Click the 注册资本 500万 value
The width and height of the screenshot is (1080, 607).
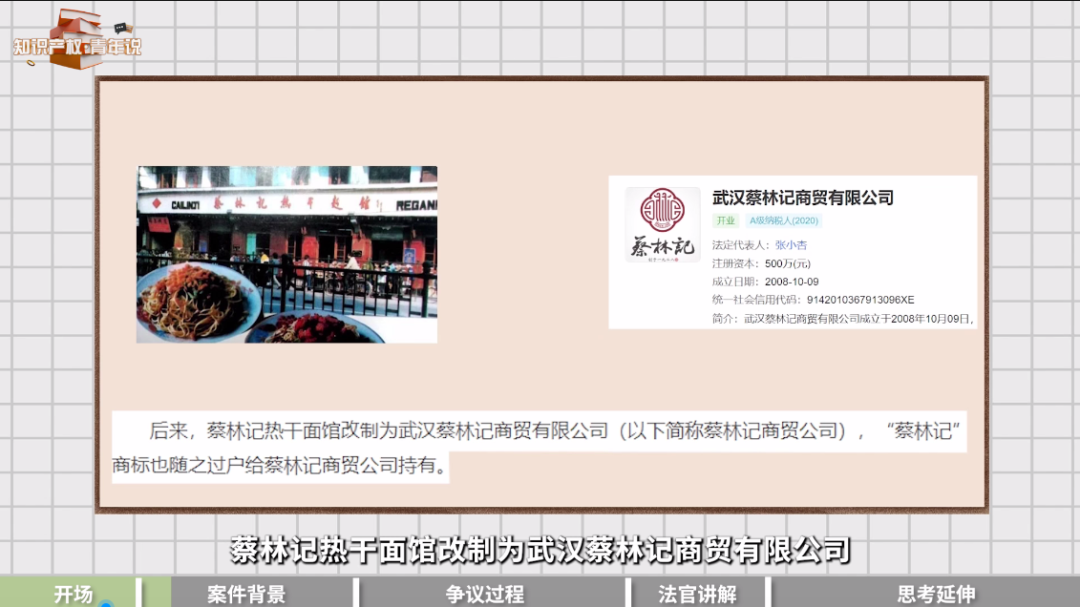tap(787, 264)
